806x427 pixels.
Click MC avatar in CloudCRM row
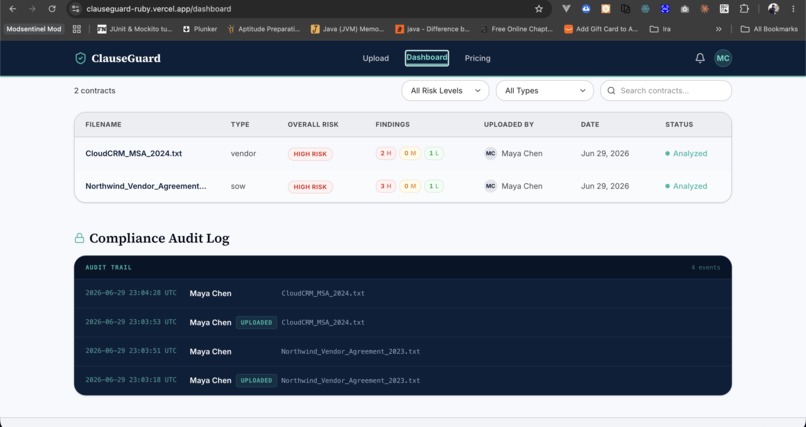[490, 153]
